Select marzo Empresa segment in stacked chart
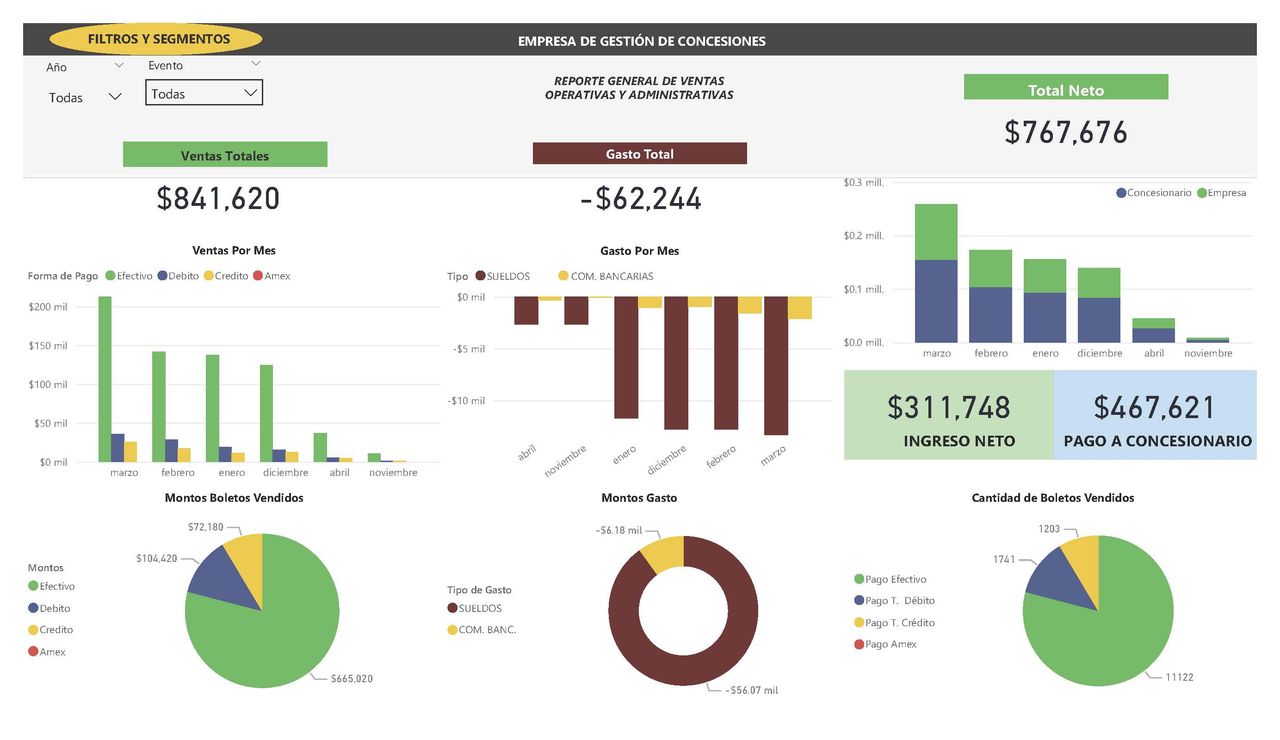The height and width of the screenshot is (740, 1280). (x=936, y=232)
